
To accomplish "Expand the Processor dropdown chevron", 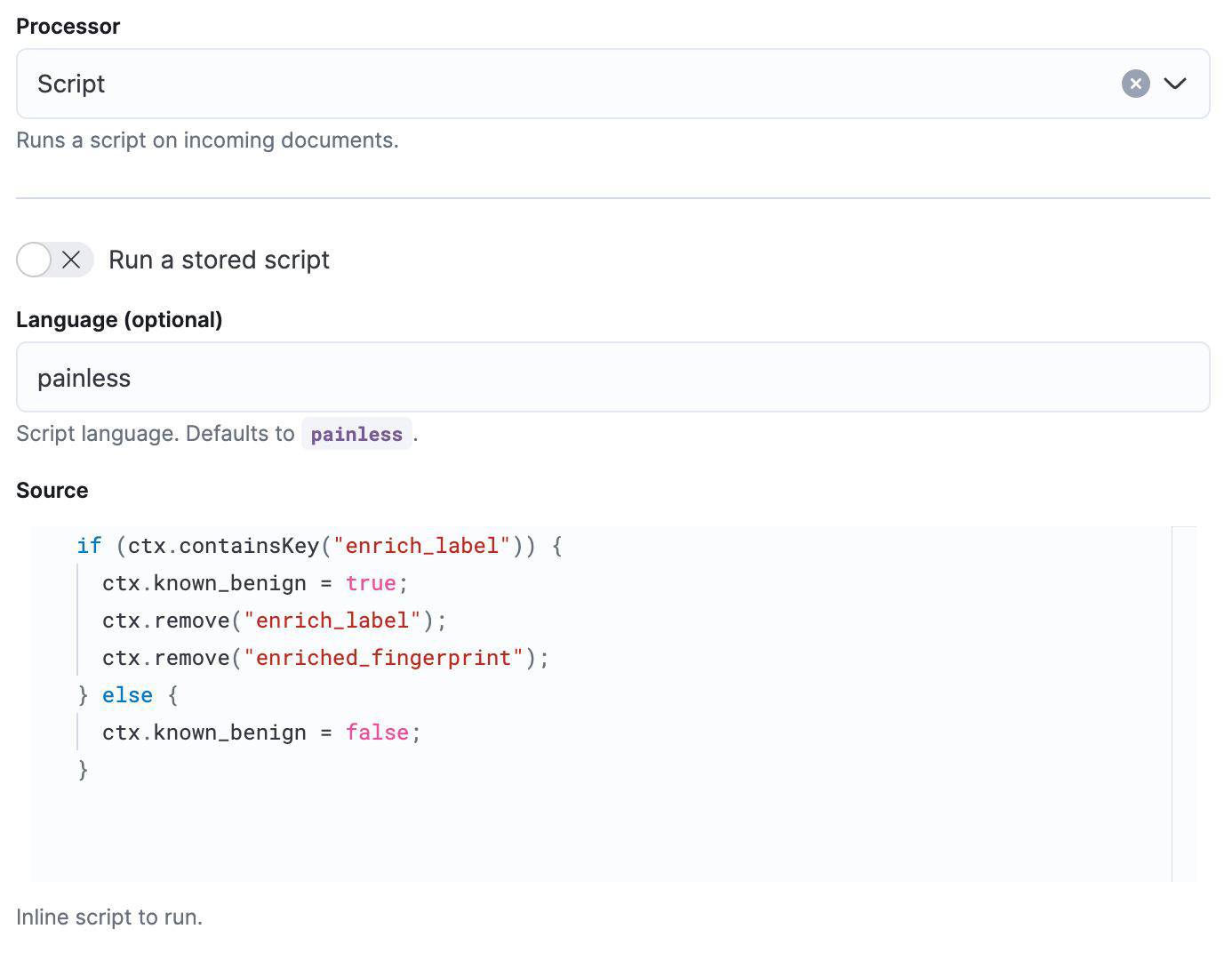I will tap(1175, 84).
